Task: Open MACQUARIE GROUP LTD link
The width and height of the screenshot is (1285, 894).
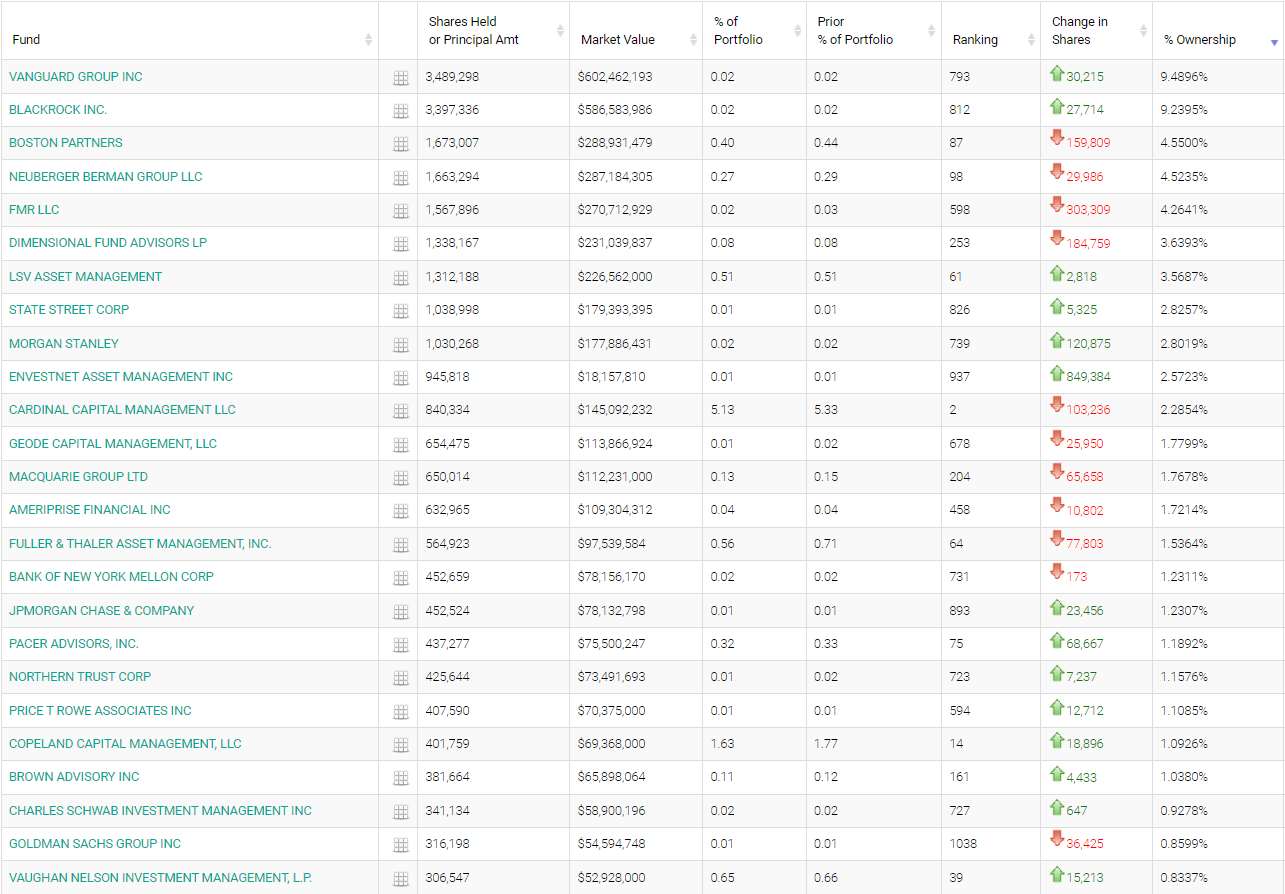Action: (78, 477)
